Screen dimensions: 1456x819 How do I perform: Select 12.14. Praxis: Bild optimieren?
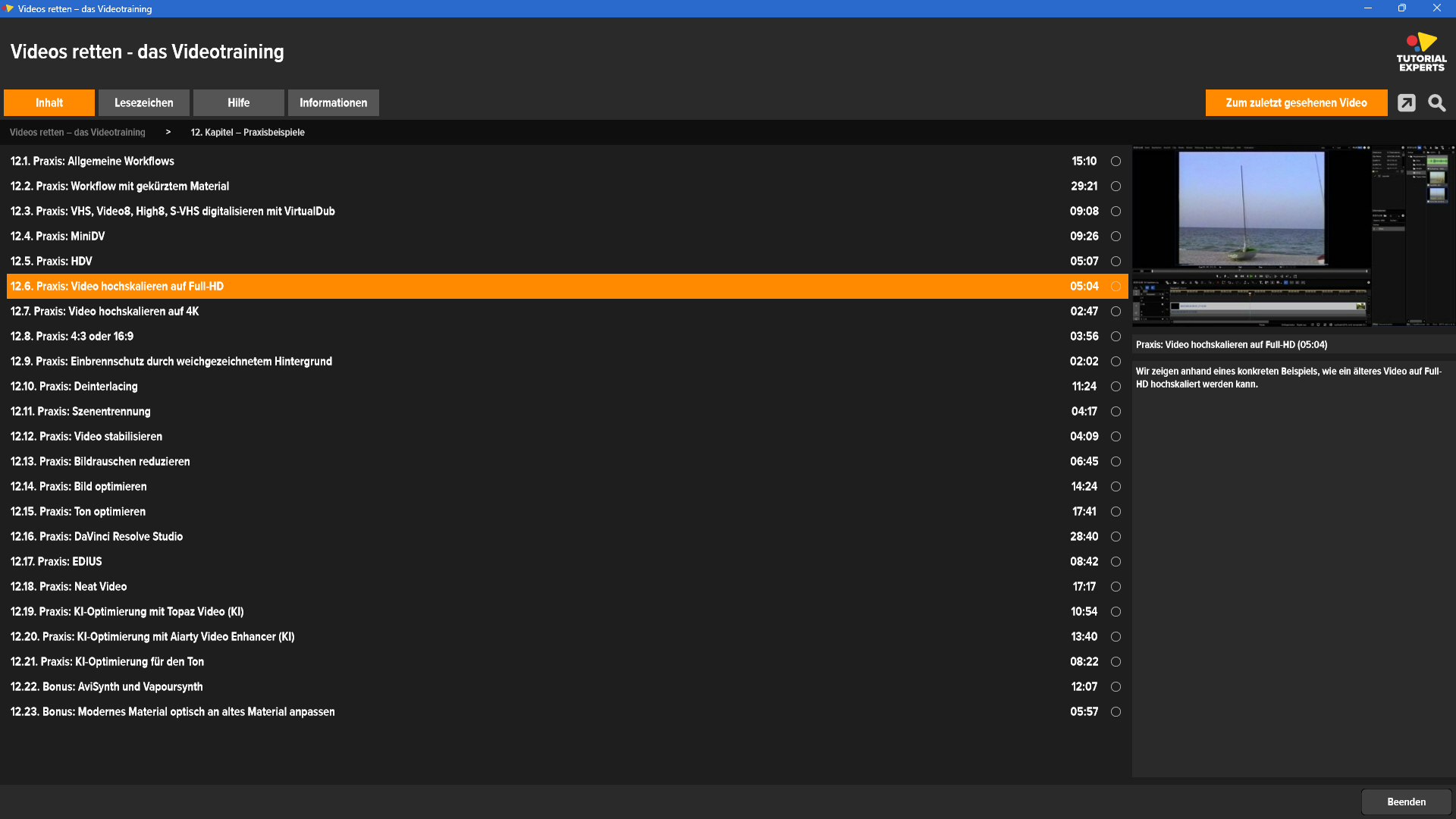pyautogui.click(x=567, y=486)
